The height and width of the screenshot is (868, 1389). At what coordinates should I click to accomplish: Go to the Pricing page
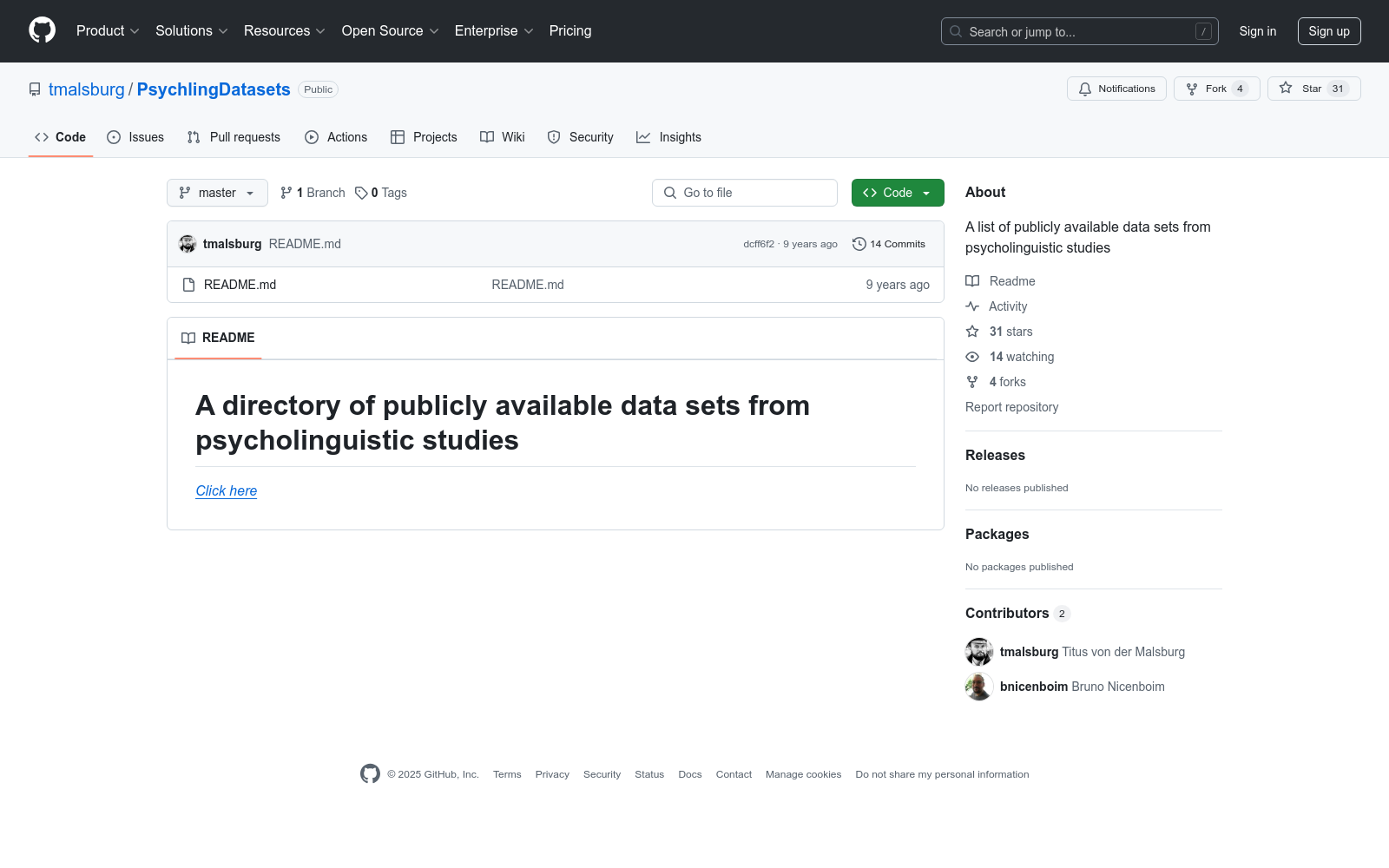pos(570,31)
